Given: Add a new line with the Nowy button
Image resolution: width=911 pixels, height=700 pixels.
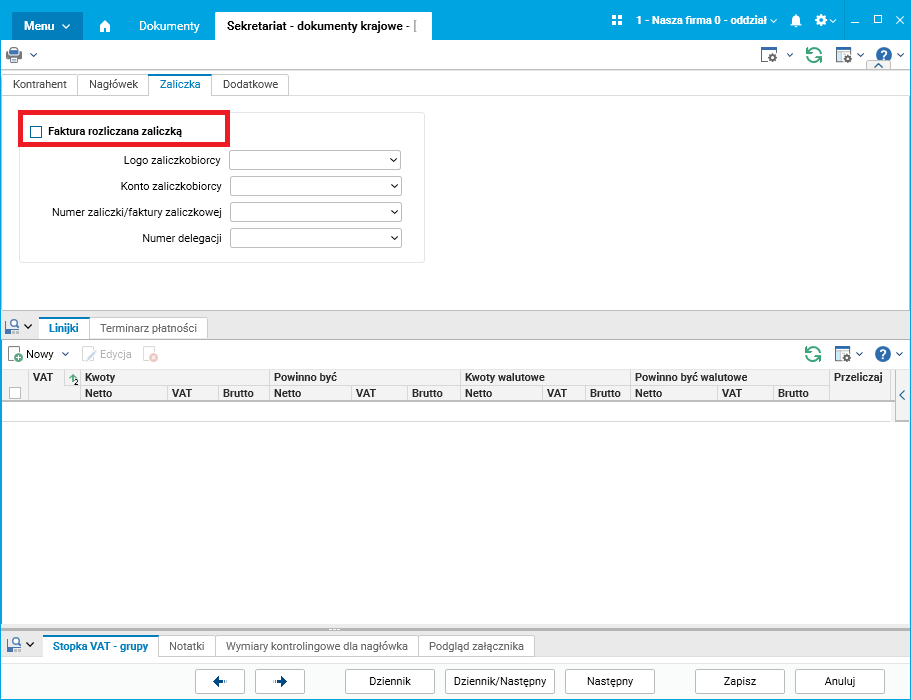Looking at the screenshot, I should [x=31, y=354].
